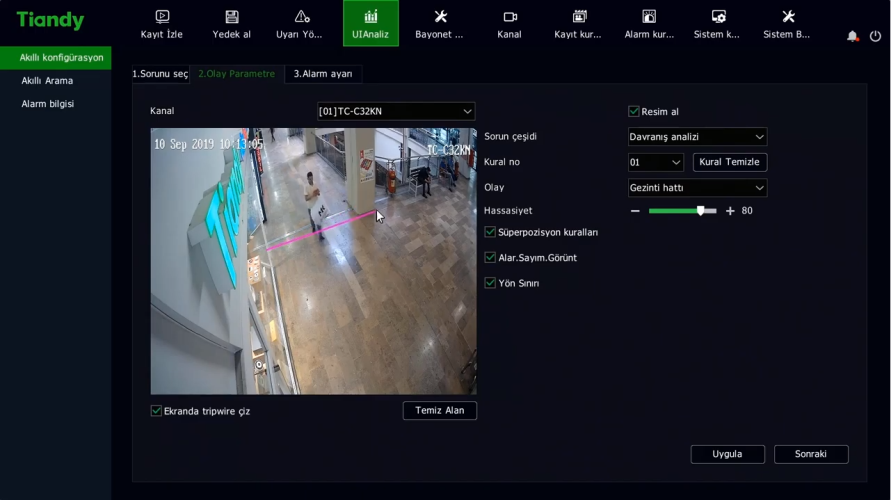Click the notification bell icon

pos(852,36)
